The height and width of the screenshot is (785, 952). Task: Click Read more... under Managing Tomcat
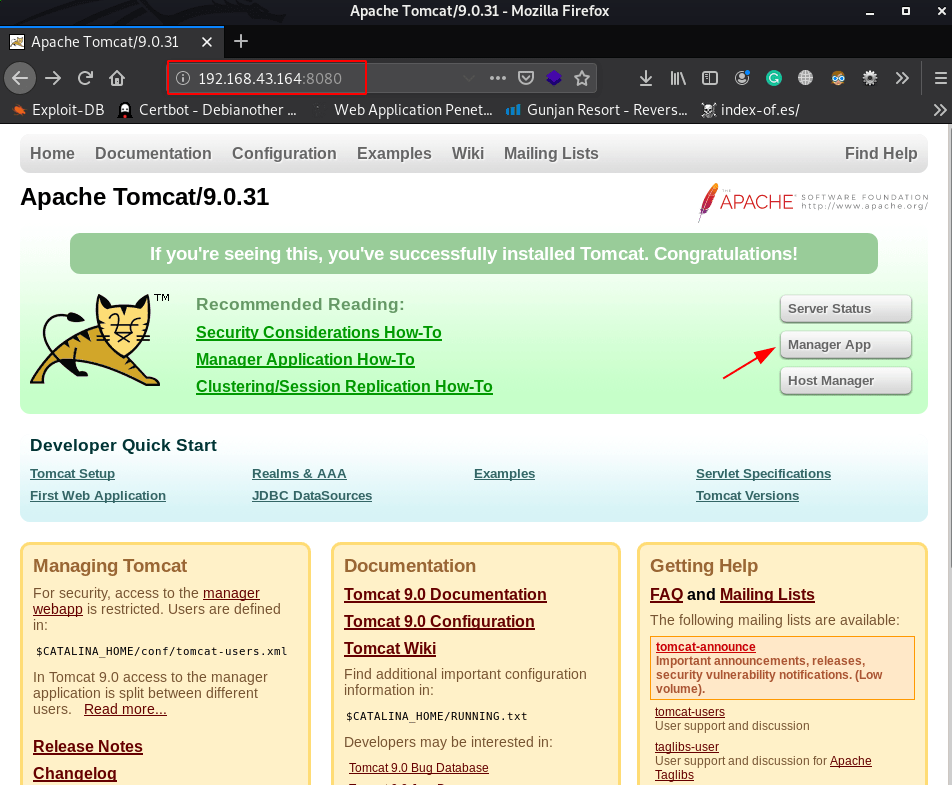[x=125, y=709]
